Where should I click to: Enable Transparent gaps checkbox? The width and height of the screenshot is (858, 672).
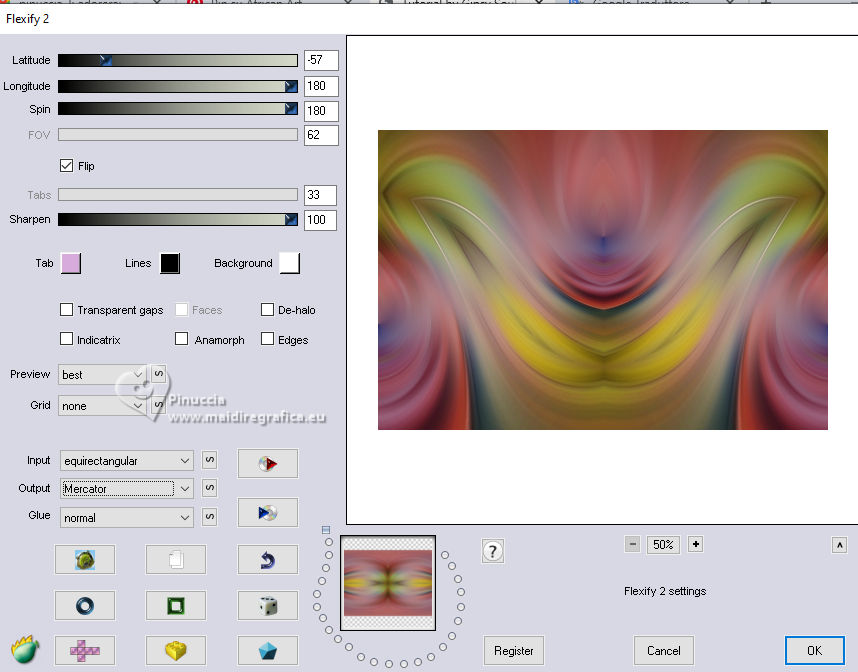click(66, 310)
